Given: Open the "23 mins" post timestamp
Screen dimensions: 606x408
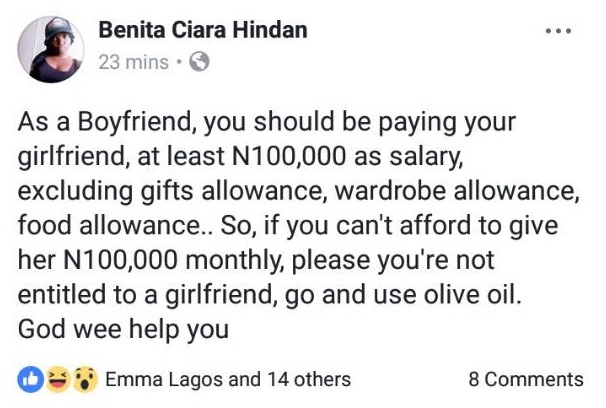Looking at the screenshot, I should (x=131, y=62).
